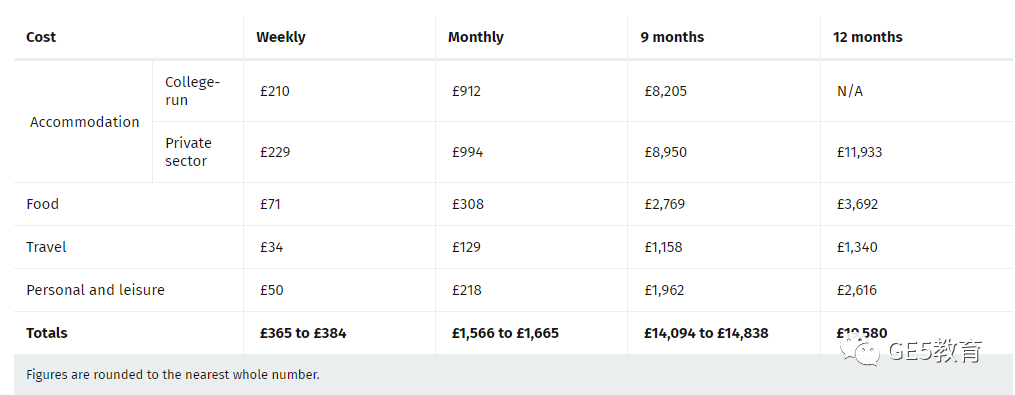
Task: Select the Travel row label
Action: (46, 247)
